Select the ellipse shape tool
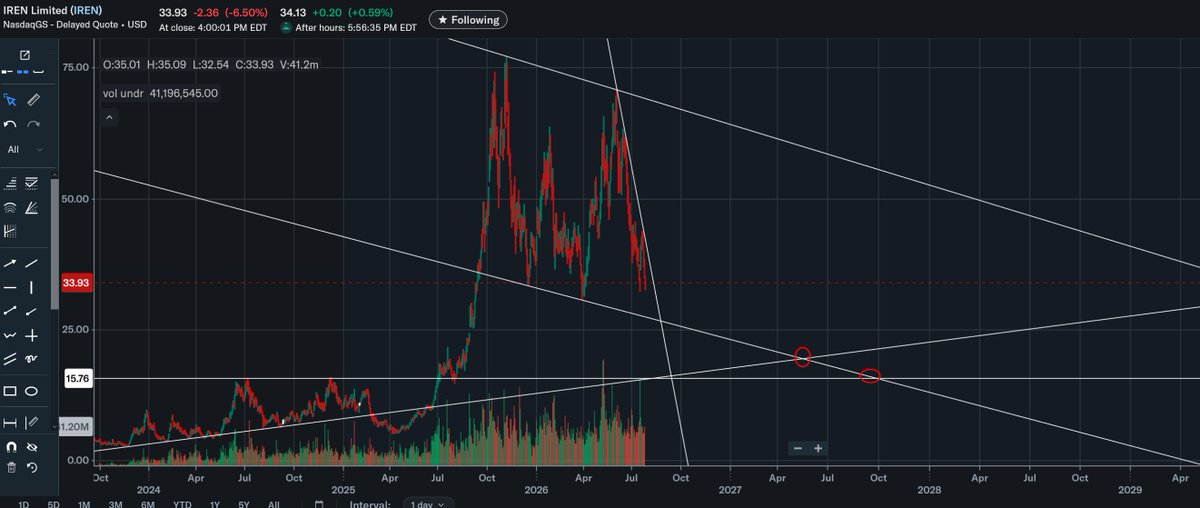This screenshot has height=508, width=1200. 32,391
